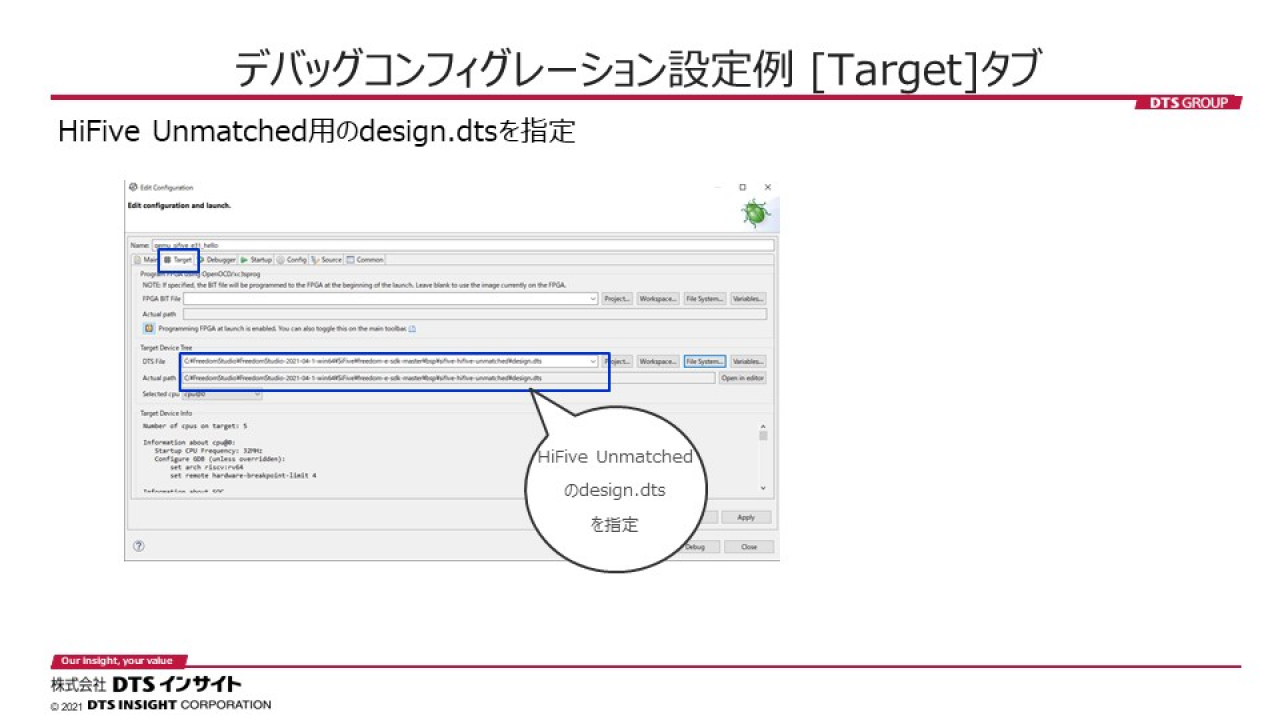1280x720 pixels.
Task: Click the Target Device Info scrollbar thumb
Action: [x=762, y=436]
